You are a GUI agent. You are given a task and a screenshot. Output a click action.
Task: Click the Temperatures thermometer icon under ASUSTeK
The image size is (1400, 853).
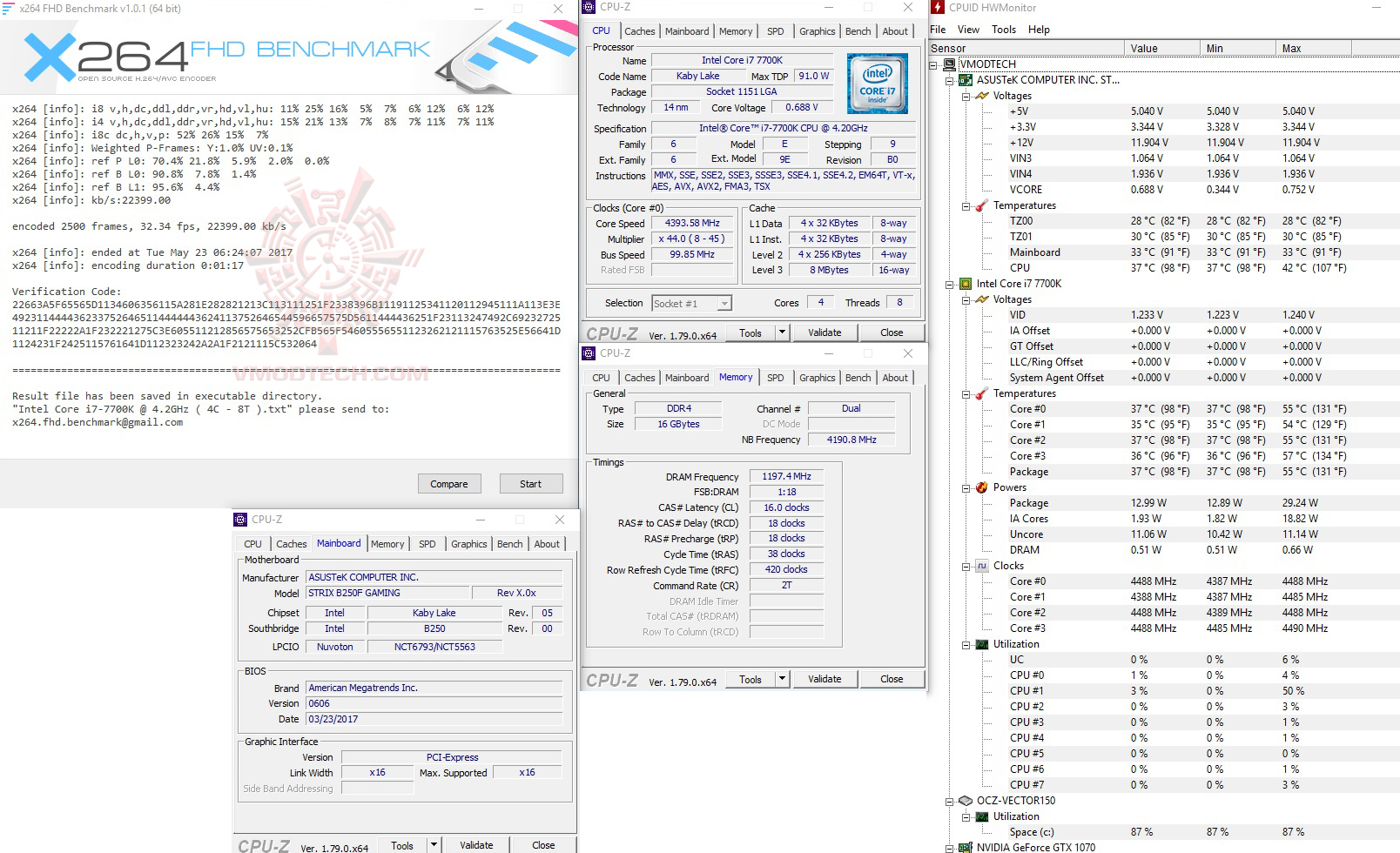982,205
